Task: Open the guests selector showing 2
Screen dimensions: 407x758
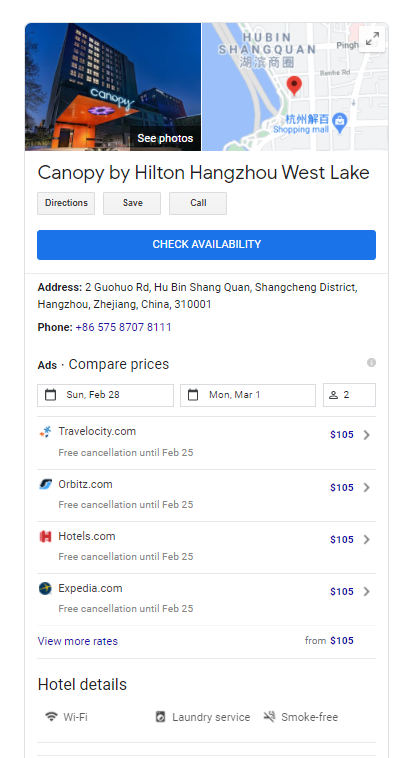Action: [x=349, y=395]
